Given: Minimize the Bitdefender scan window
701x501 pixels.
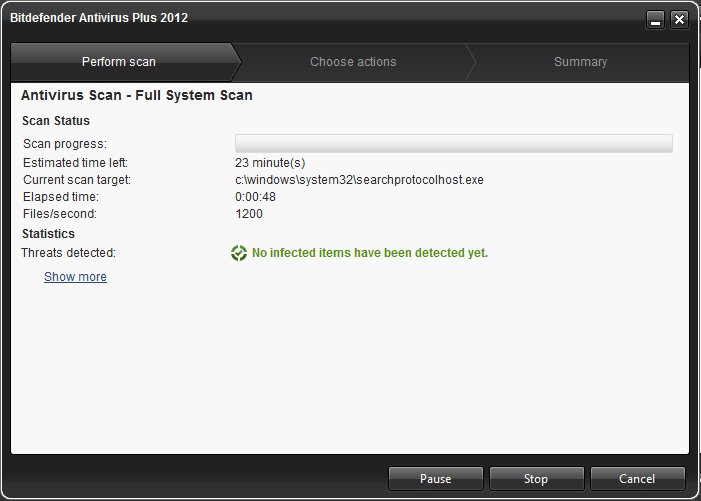Looking at the screenshot, I should [655, 20].
